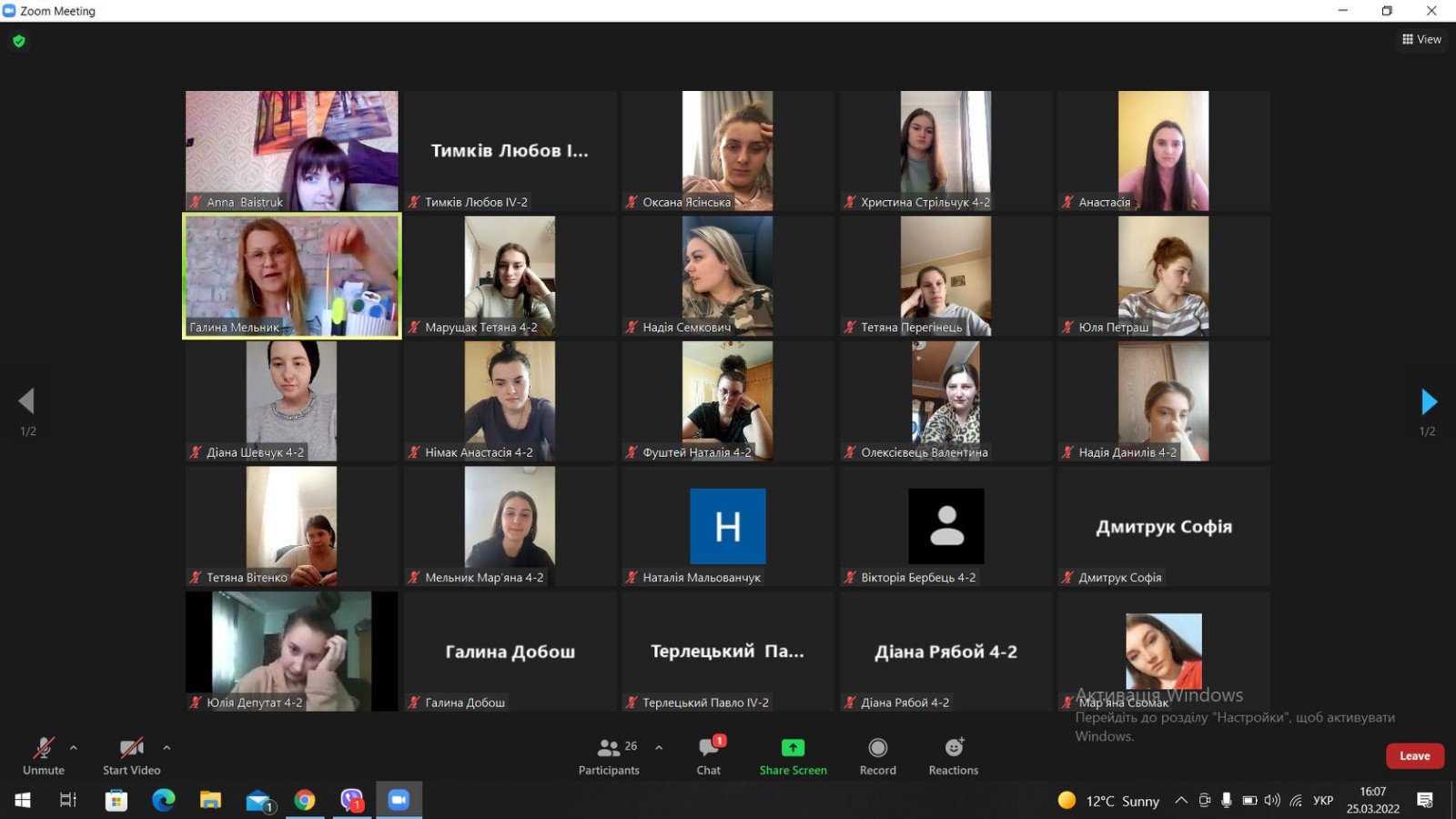1456x819 pixels.
Task: Click the green encryption shield icon
Action: click(19, 41)
